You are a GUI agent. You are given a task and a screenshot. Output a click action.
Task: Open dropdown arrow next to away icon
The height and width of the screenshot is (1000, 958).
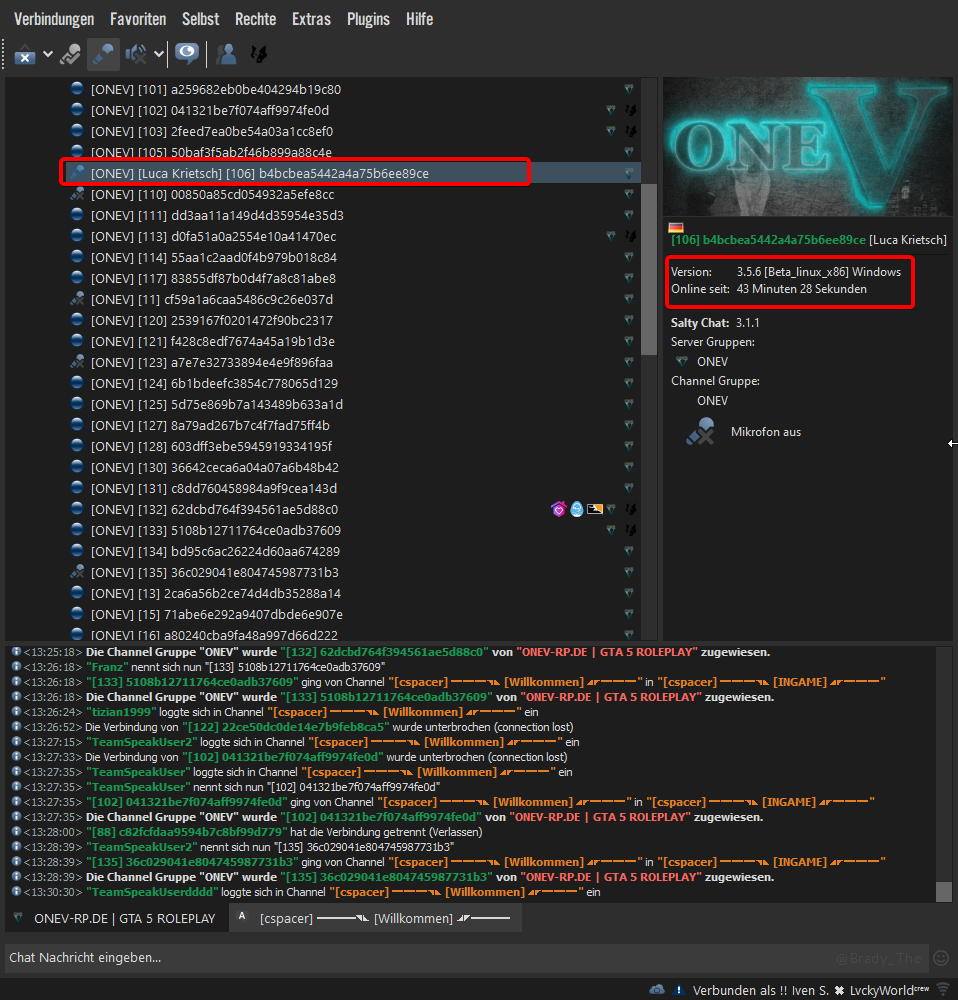pyautogui.click(x=47, y=54)
